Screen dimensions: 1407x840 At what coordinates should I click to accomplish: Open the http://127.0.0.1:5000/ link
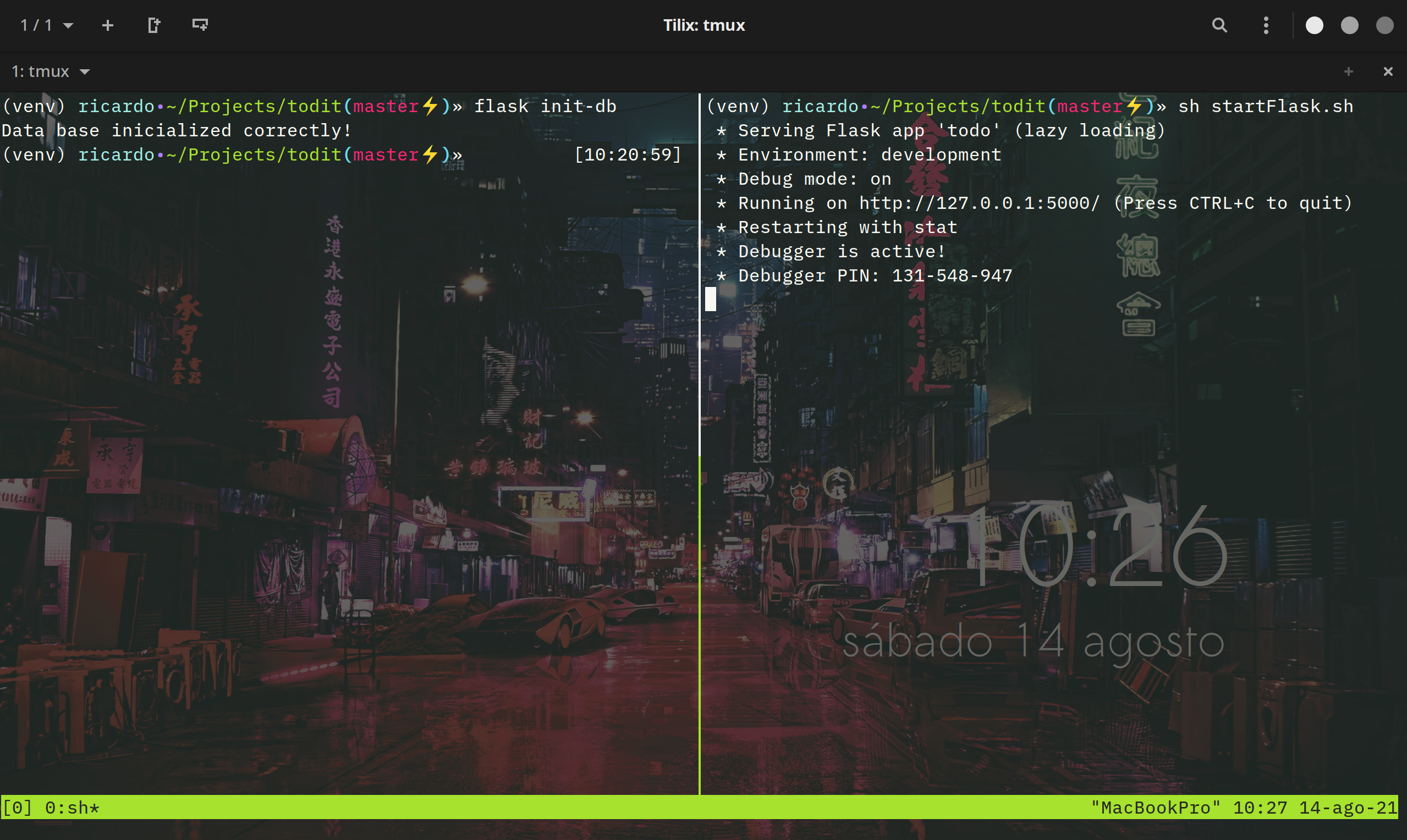[979, 203]
